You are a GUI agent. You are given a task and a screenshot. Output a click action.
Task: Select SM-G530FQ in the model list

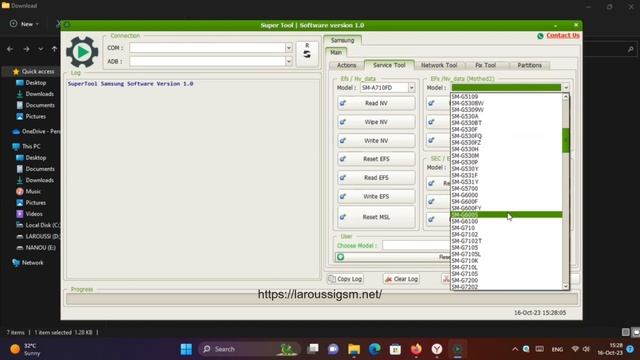507,136
